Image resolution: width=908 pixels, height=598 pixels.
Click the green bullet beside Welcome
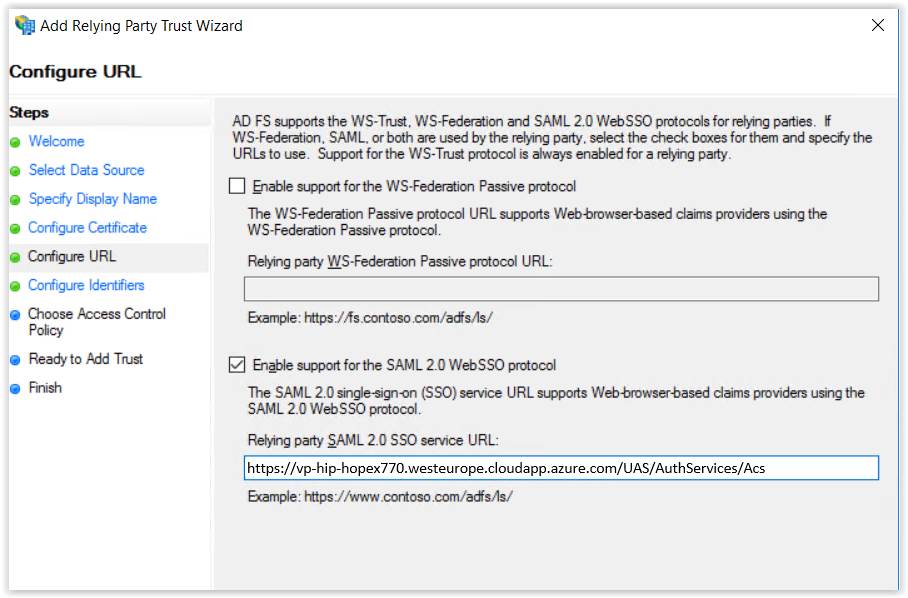15,142
